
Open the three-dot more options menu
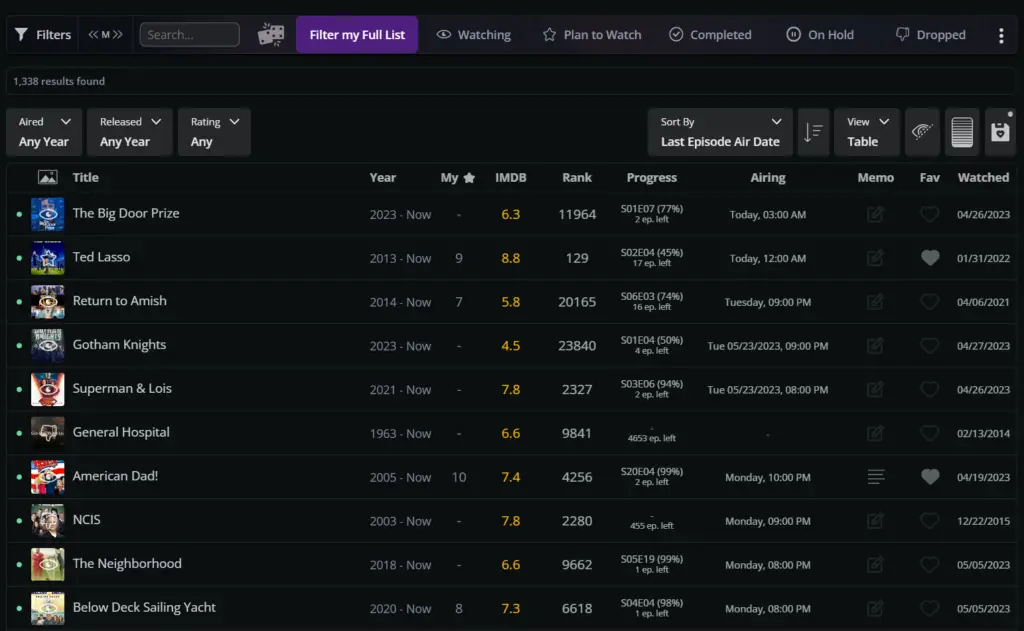tap(1000, 35)
